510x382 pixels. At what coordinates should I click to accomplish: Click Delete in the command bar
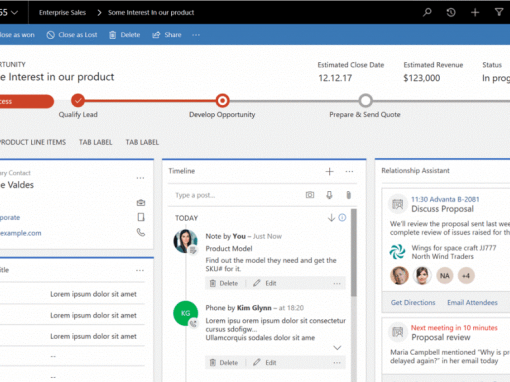coord(125,35)
